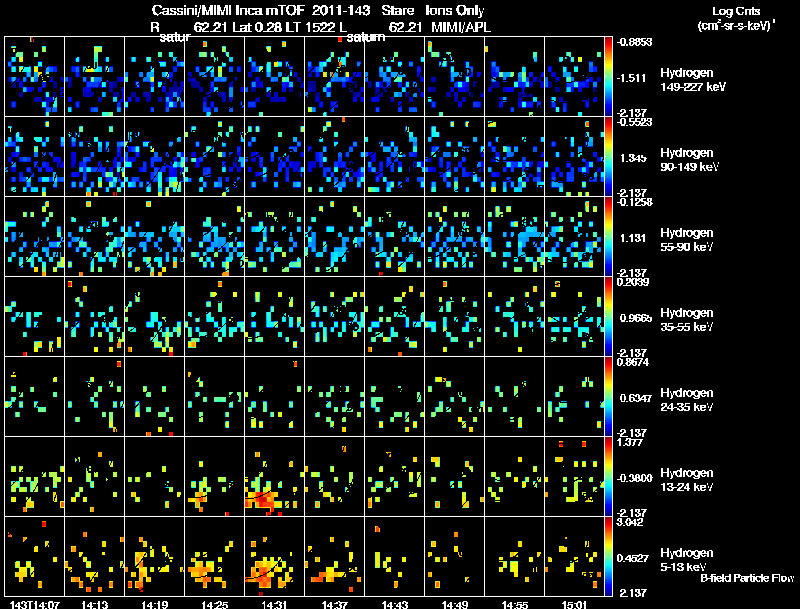The image size is (800, 609).
Task: Click the color bar for Hydrogen 35-55 keV
Action: 608,317
